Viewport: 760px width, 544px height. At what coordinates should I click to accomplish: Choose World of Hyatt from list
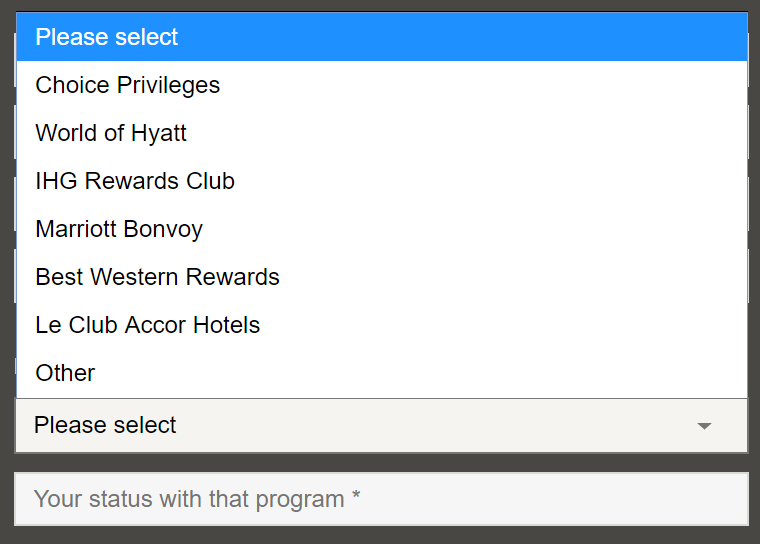[x=111, y=133]
